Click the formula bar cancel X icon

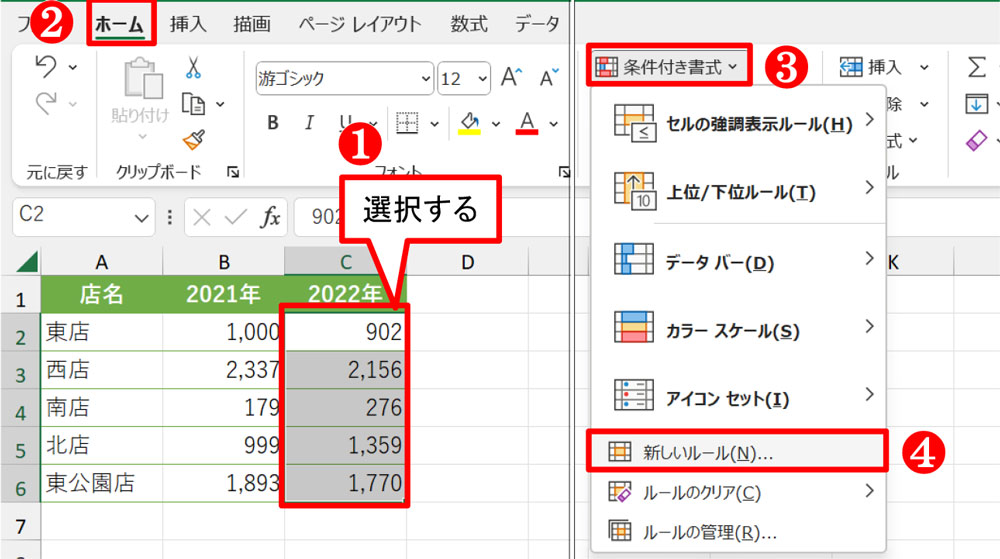click(202, 218)
